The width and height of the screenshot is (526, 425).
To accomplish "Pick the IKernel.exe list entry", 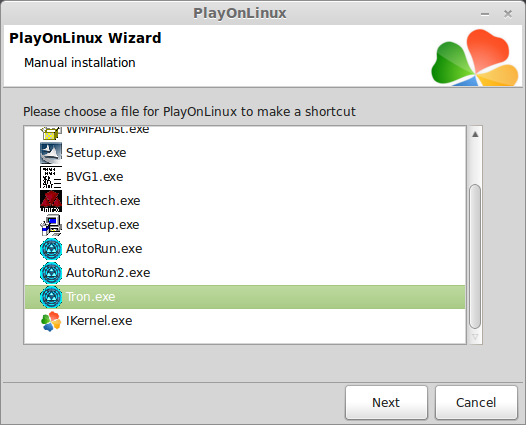I will pos(245,321).
